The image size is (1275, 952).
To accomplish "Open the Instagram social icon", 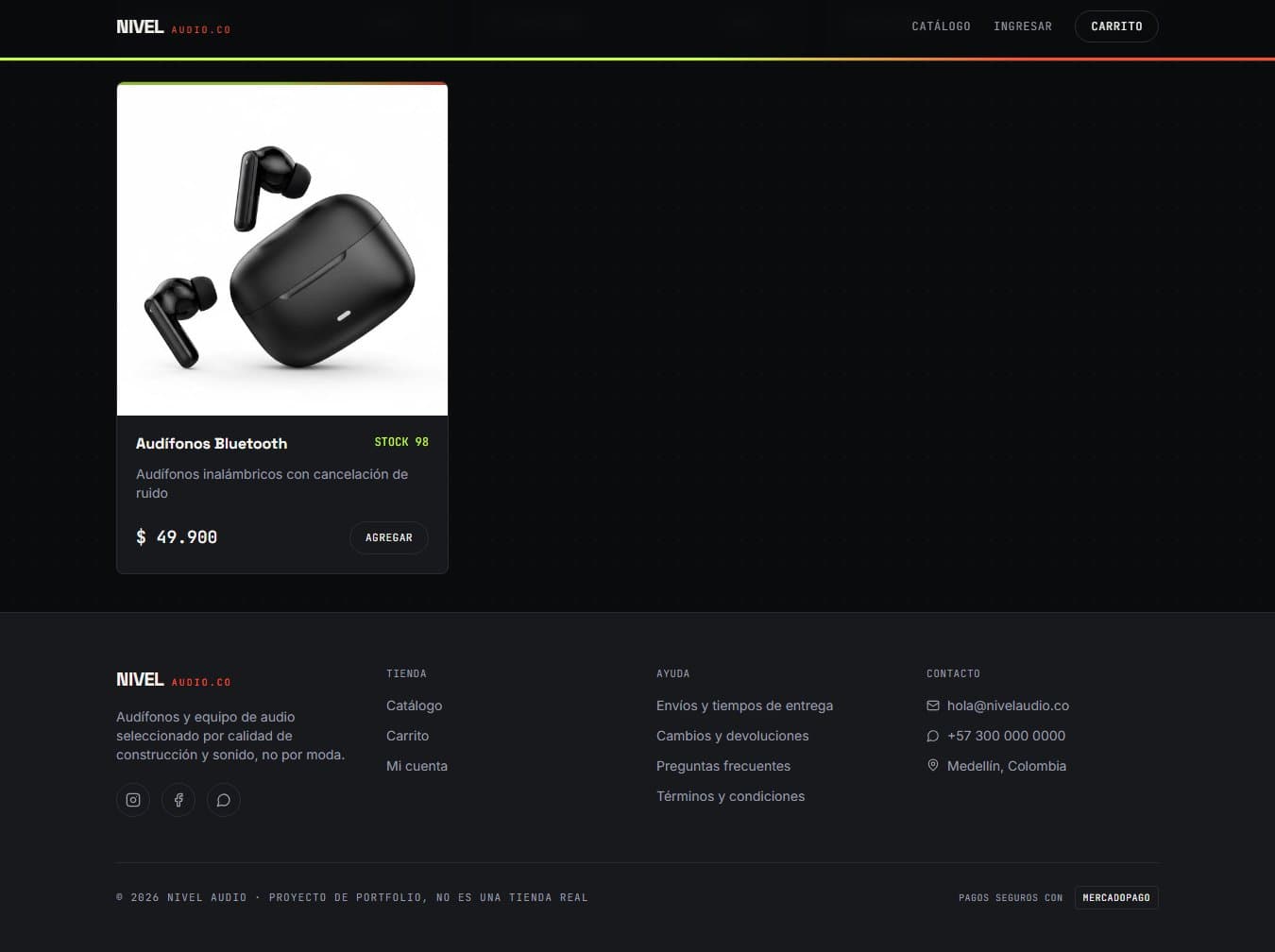I will 133,800.
